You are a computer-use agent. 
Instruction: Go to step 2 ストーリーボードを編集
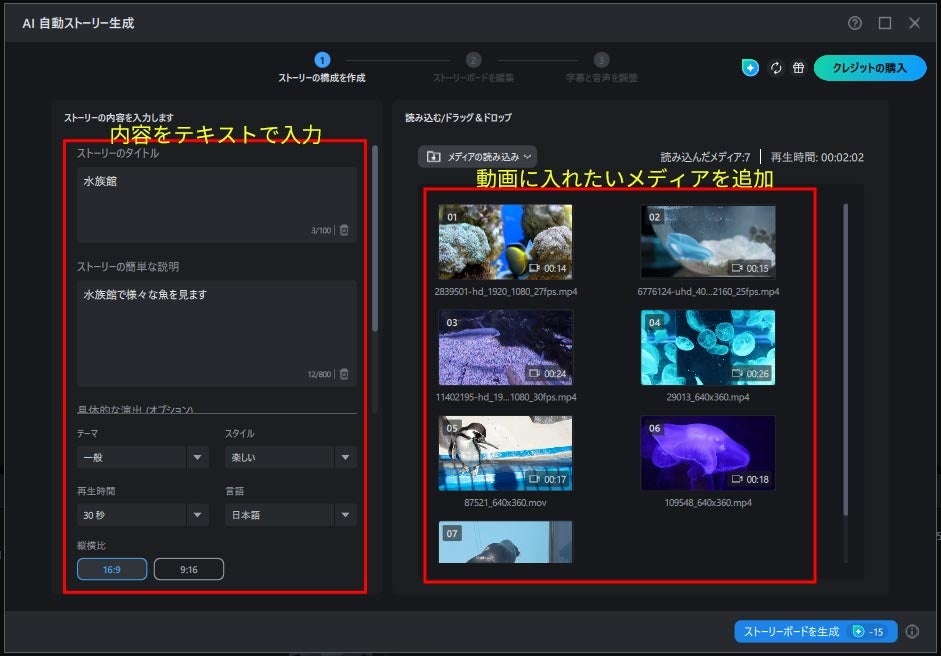coord(473,61)
